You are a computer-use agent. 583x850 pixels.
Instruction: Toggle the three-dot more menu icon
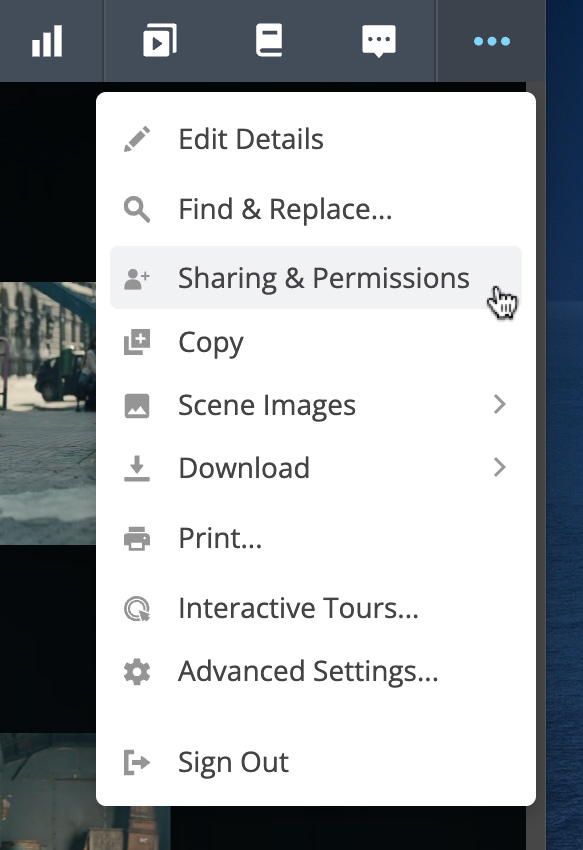491,41
